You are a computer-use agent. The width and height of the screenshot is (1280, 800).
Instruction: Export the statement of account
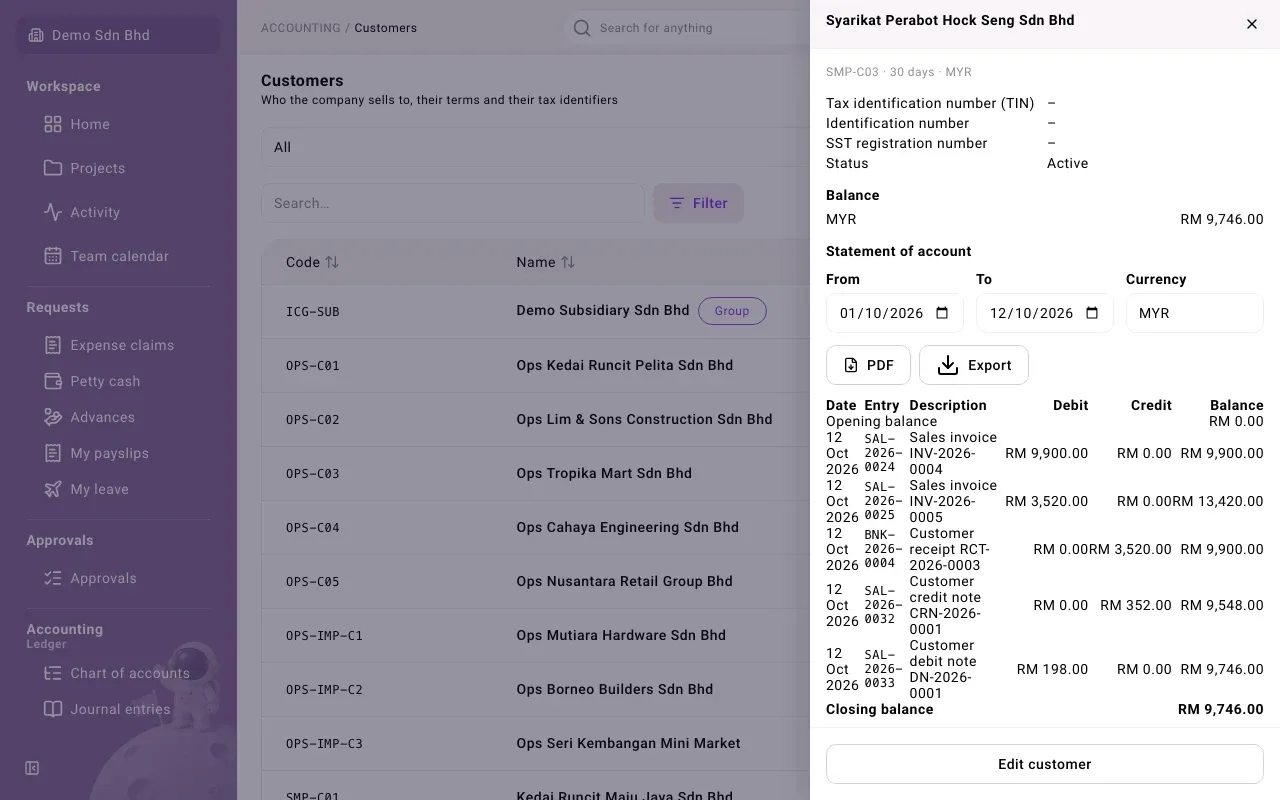[x=974, y=365]
